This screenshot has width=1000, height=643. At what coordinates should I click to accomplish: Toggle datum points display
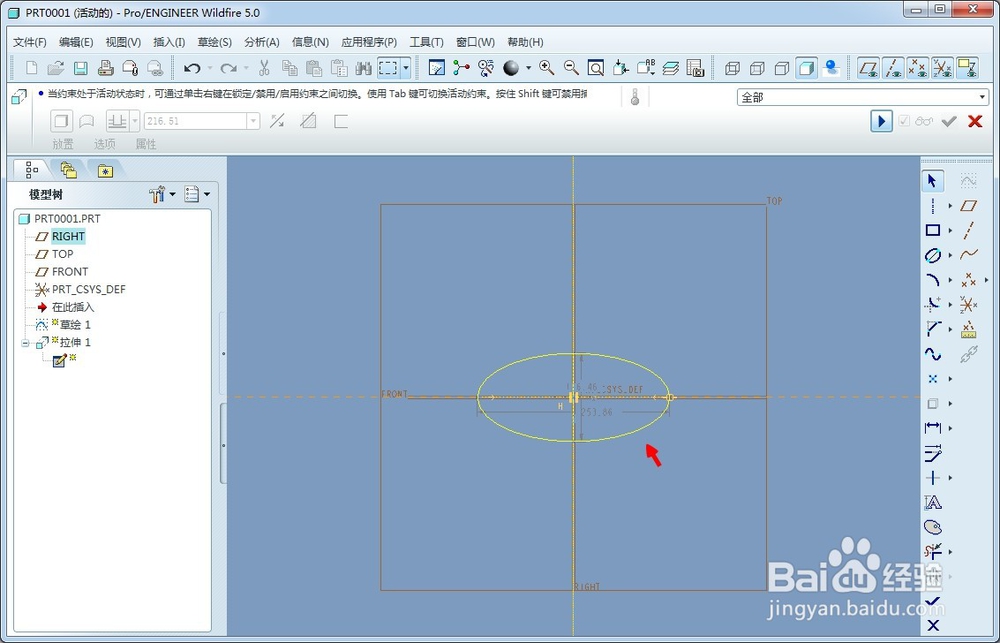[x=918, y=68]
